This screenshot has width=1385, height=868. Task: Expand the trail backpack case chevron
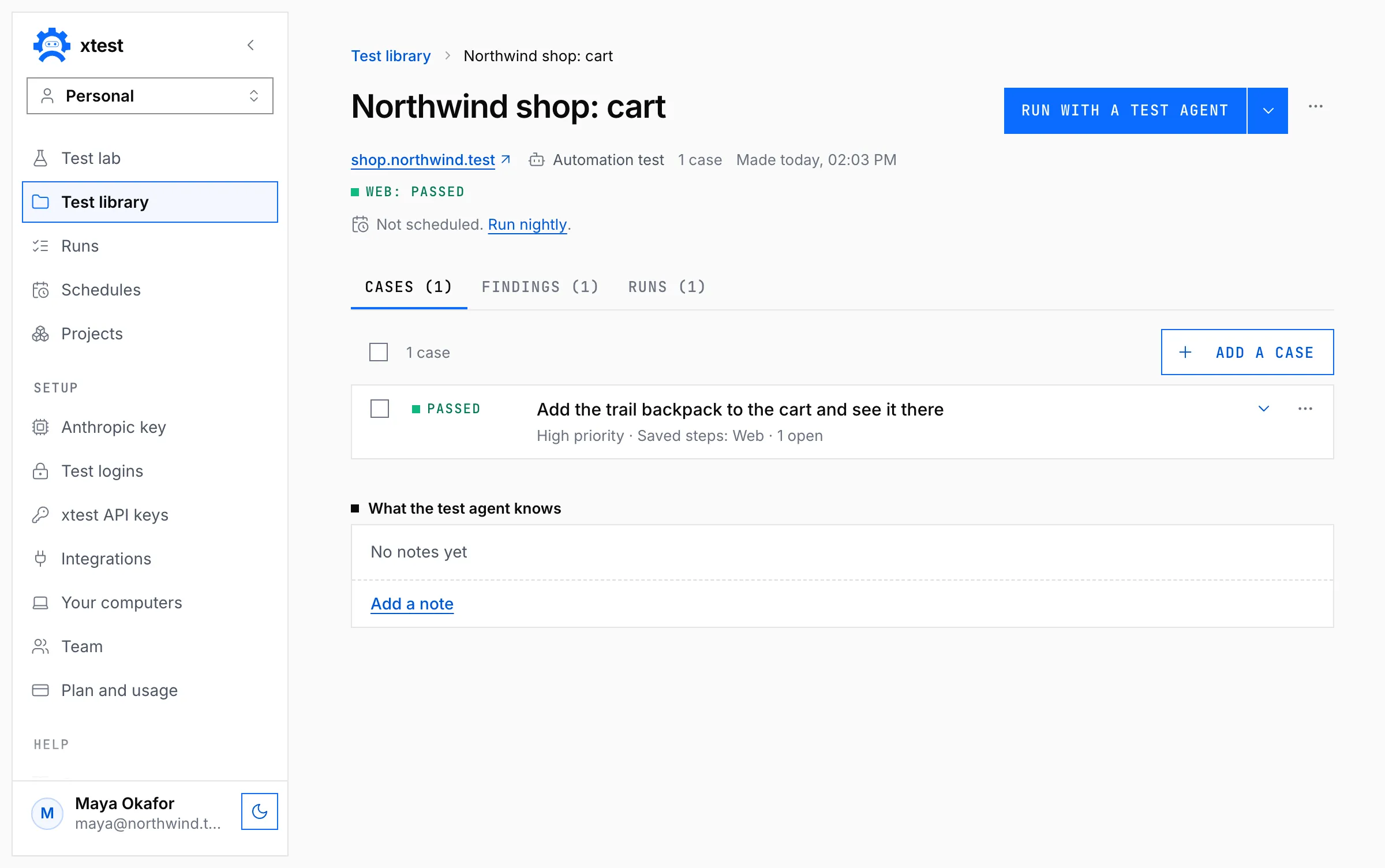click(1264, 409)
